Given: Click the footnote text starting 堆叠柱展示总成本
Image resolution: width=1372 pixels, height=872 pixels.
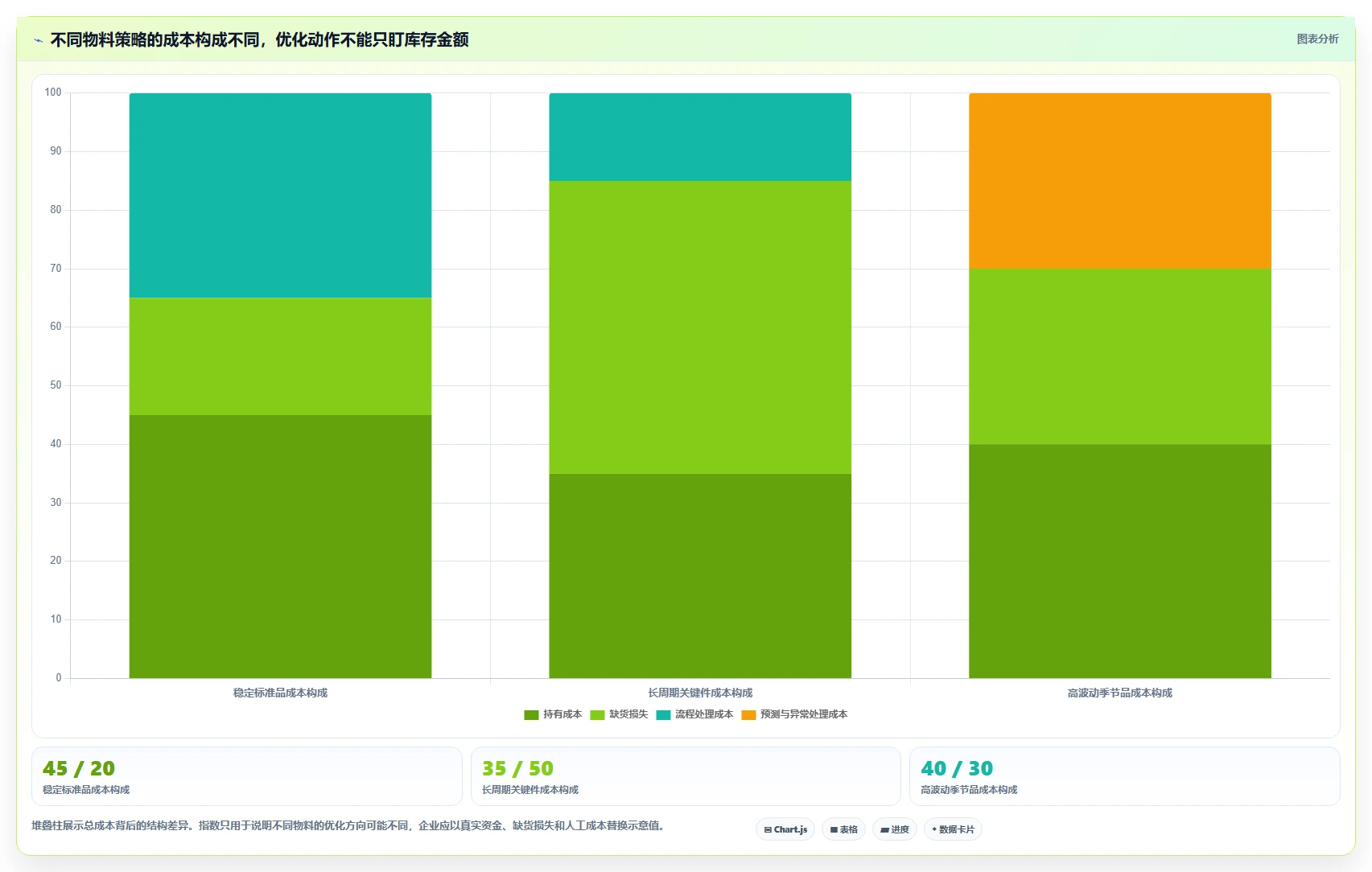Looking at the screenshot, I should pos(348,825).
